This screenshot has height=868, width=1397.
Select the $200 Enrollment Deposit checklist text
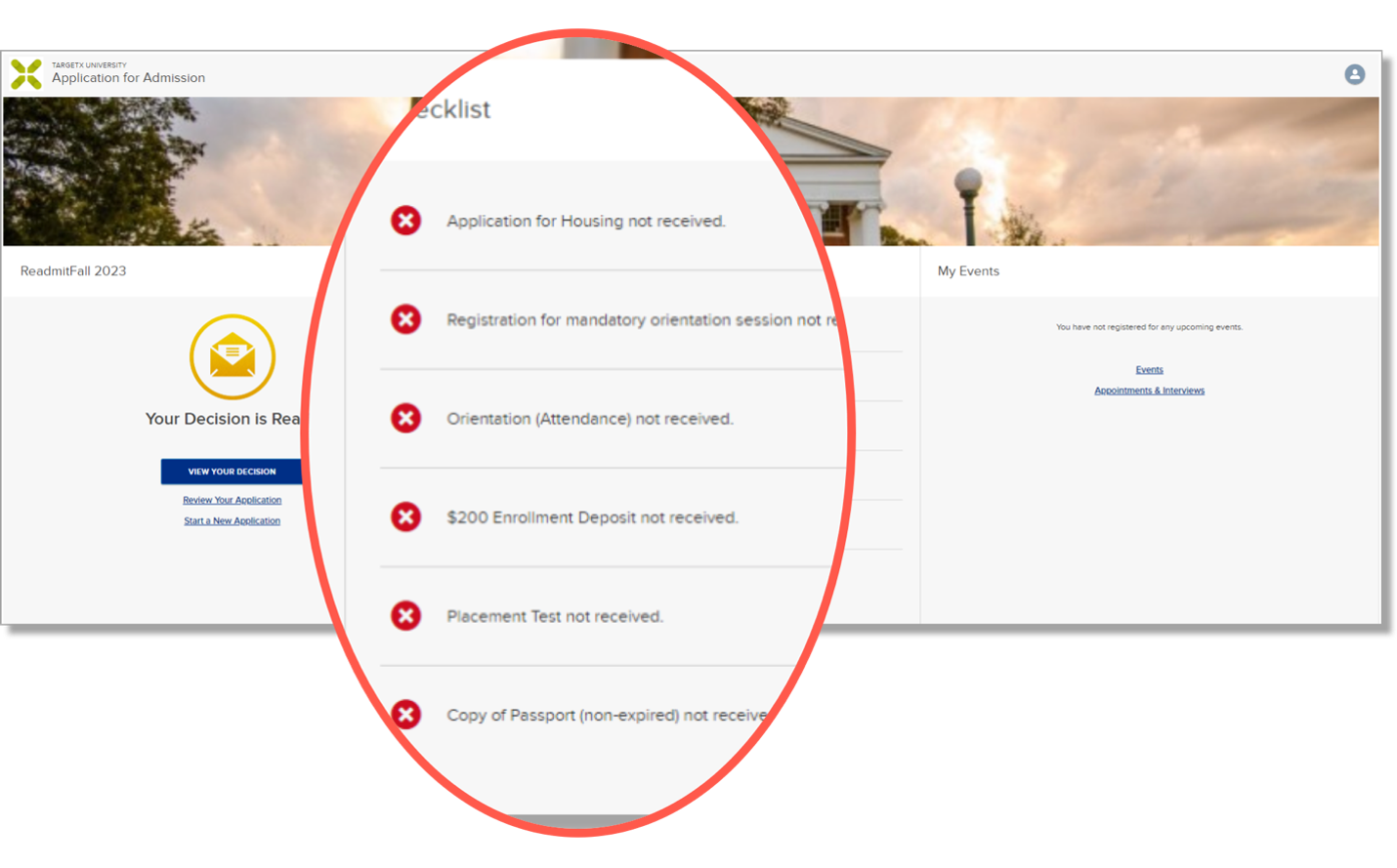(592, 517)
